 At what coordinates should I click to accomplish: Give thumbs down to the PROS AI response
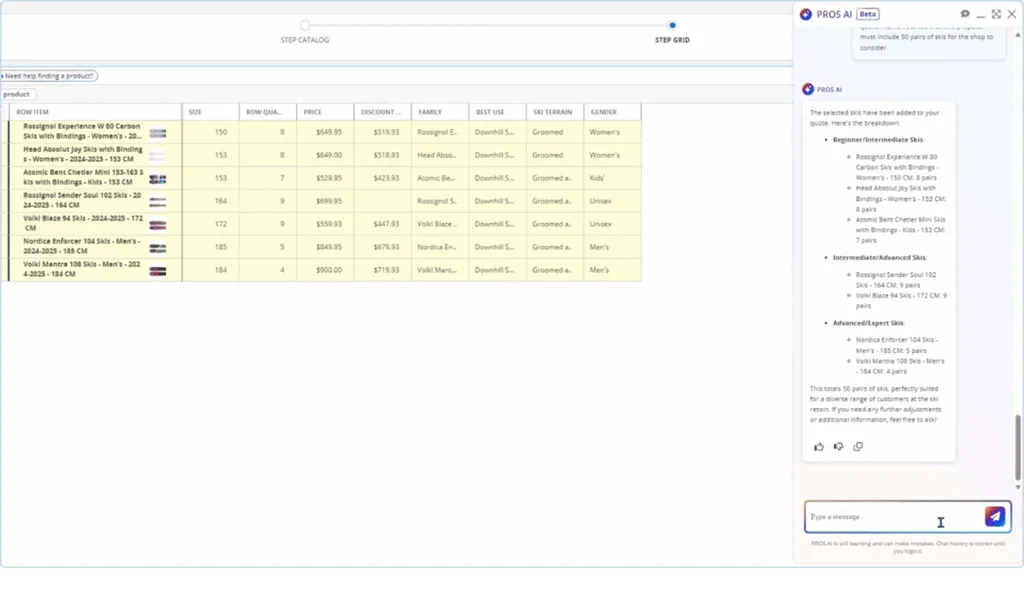(x=839, y=447)
